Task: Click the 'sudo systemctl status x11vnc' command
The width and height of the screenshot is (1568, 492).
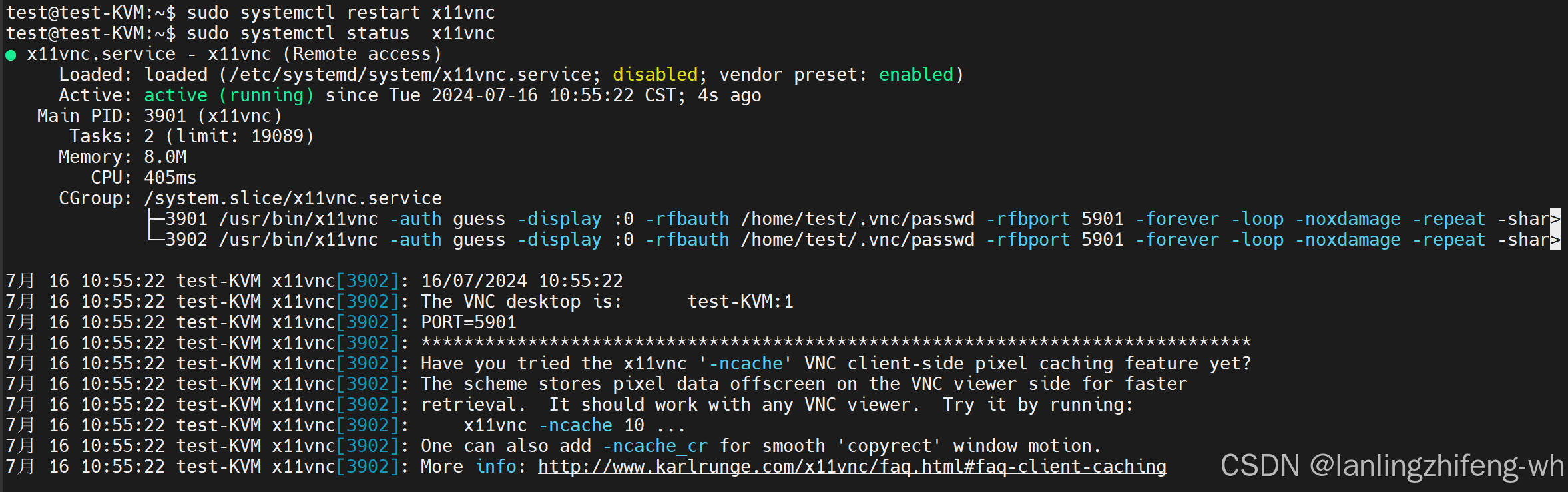Action: 341,33
